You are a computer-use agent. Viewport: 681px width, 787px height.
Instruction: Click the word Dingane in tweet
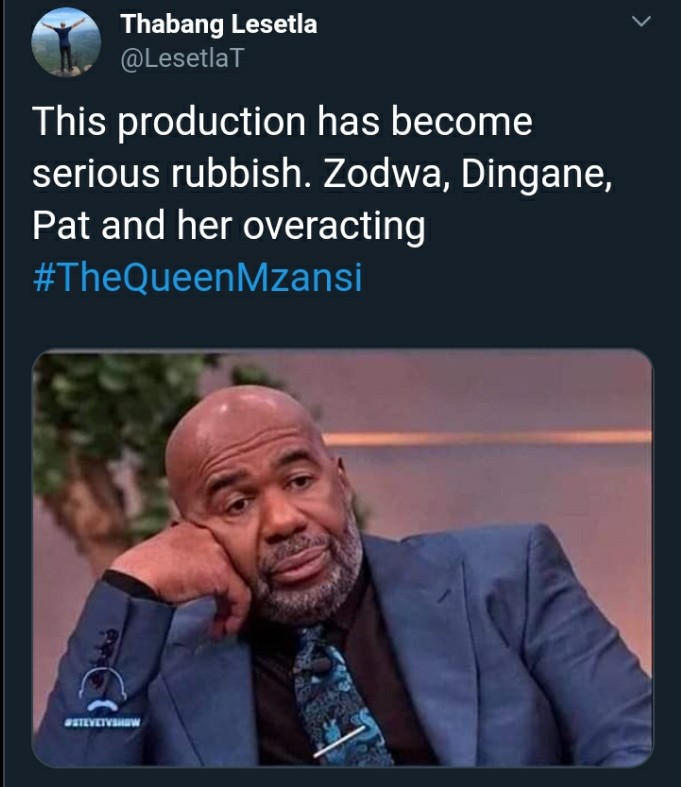[x=537, y=175]
